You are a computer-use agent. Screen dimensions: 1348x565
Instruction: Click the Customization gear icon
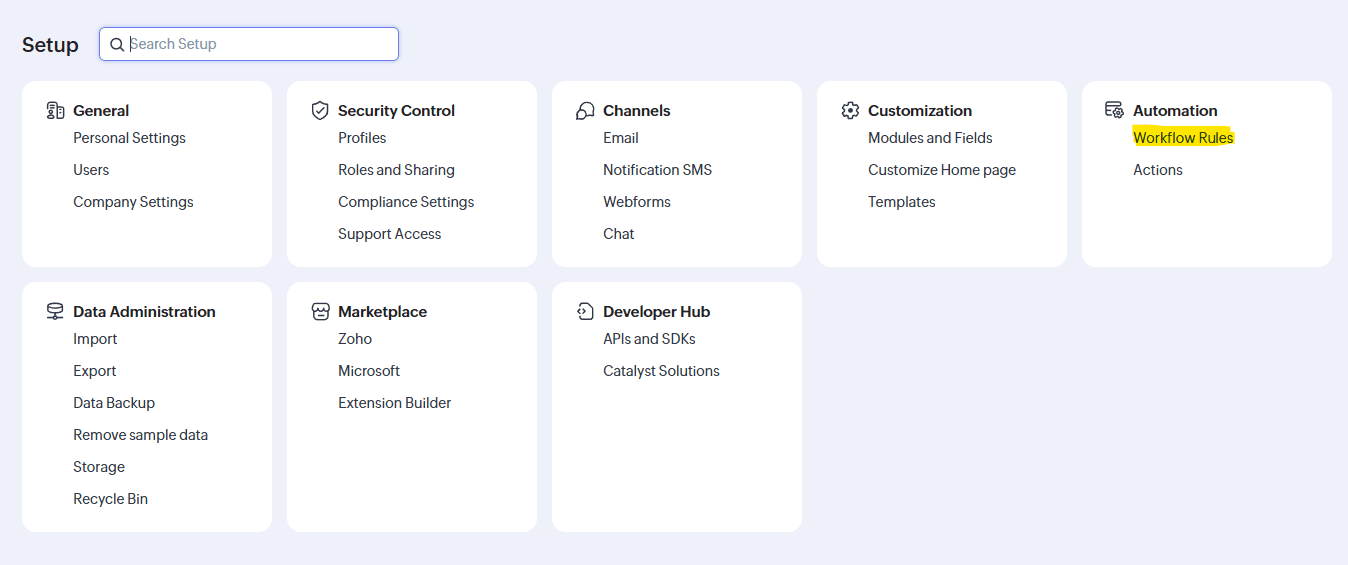click(x=850, y=110)
